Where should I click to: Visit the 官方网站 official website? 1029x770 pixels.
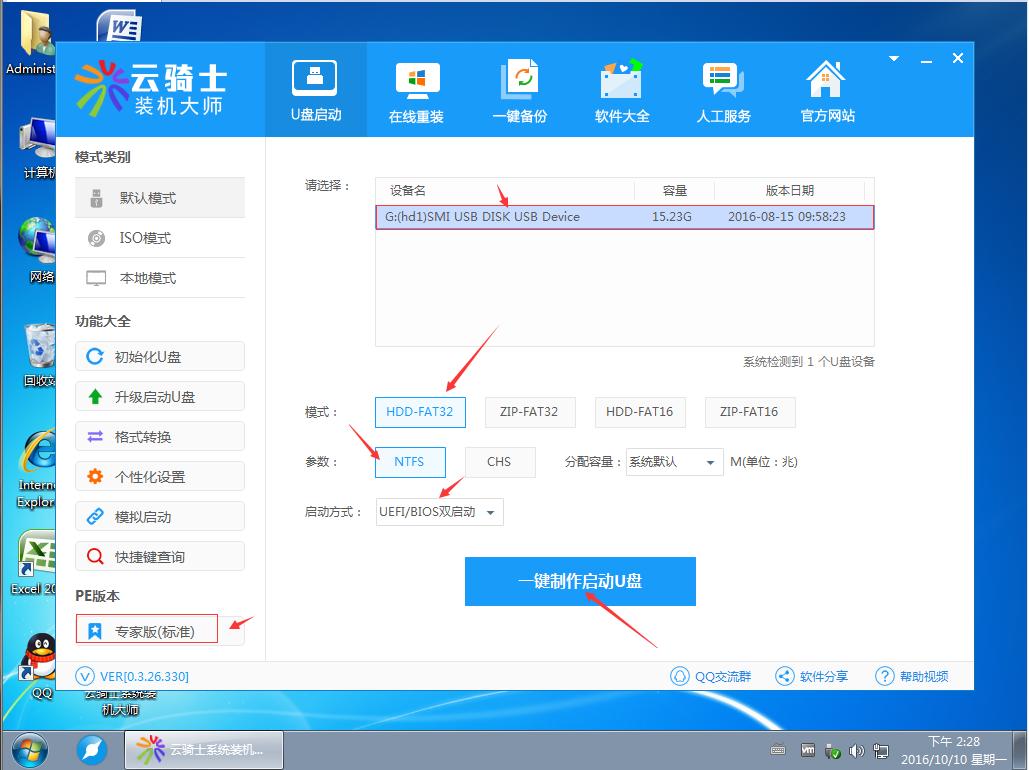[x=824, y=89]
